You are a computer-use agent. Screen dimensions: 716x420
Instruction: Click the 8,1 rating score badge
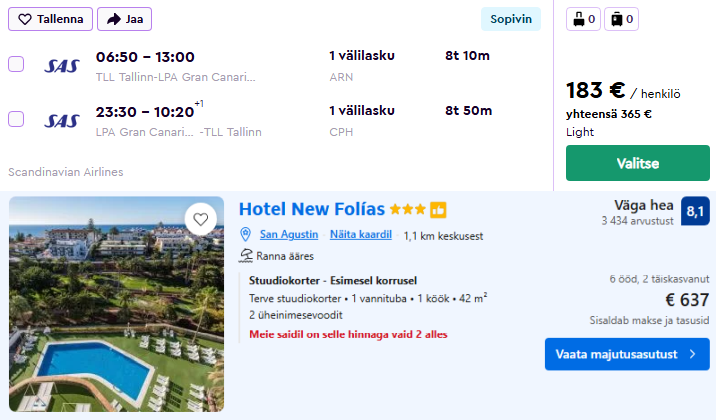[696, 211]
